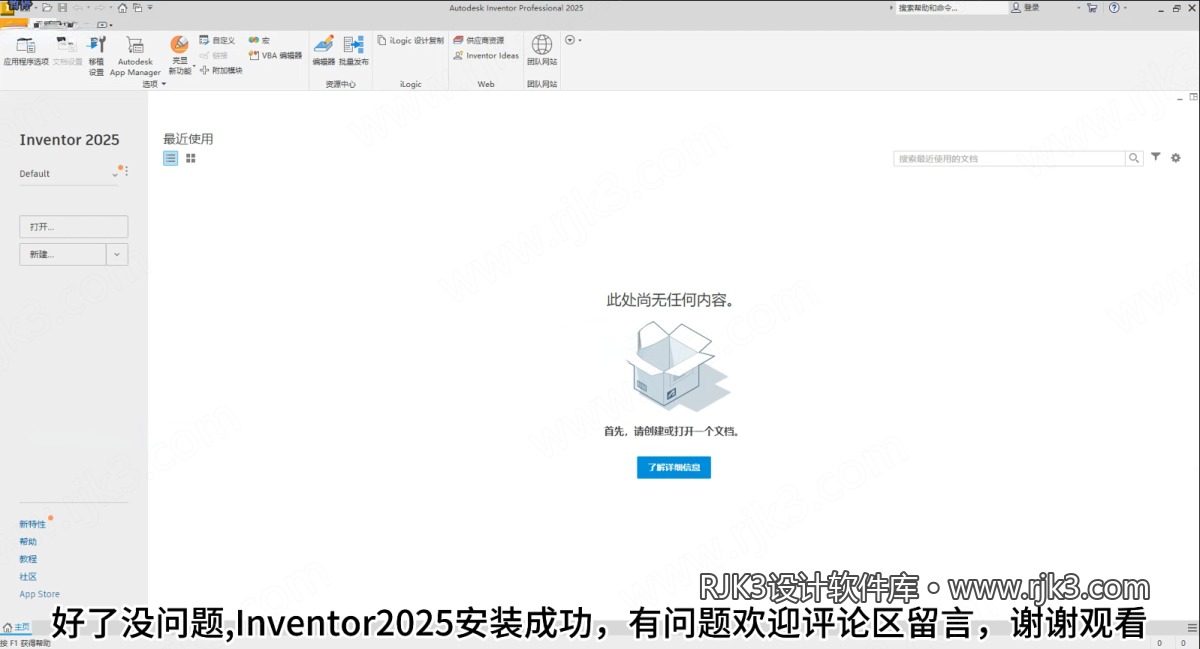Screen dimensions: 1200x649
Task: Open the 新特性 what's new link
Action: (x=33, y=524)
